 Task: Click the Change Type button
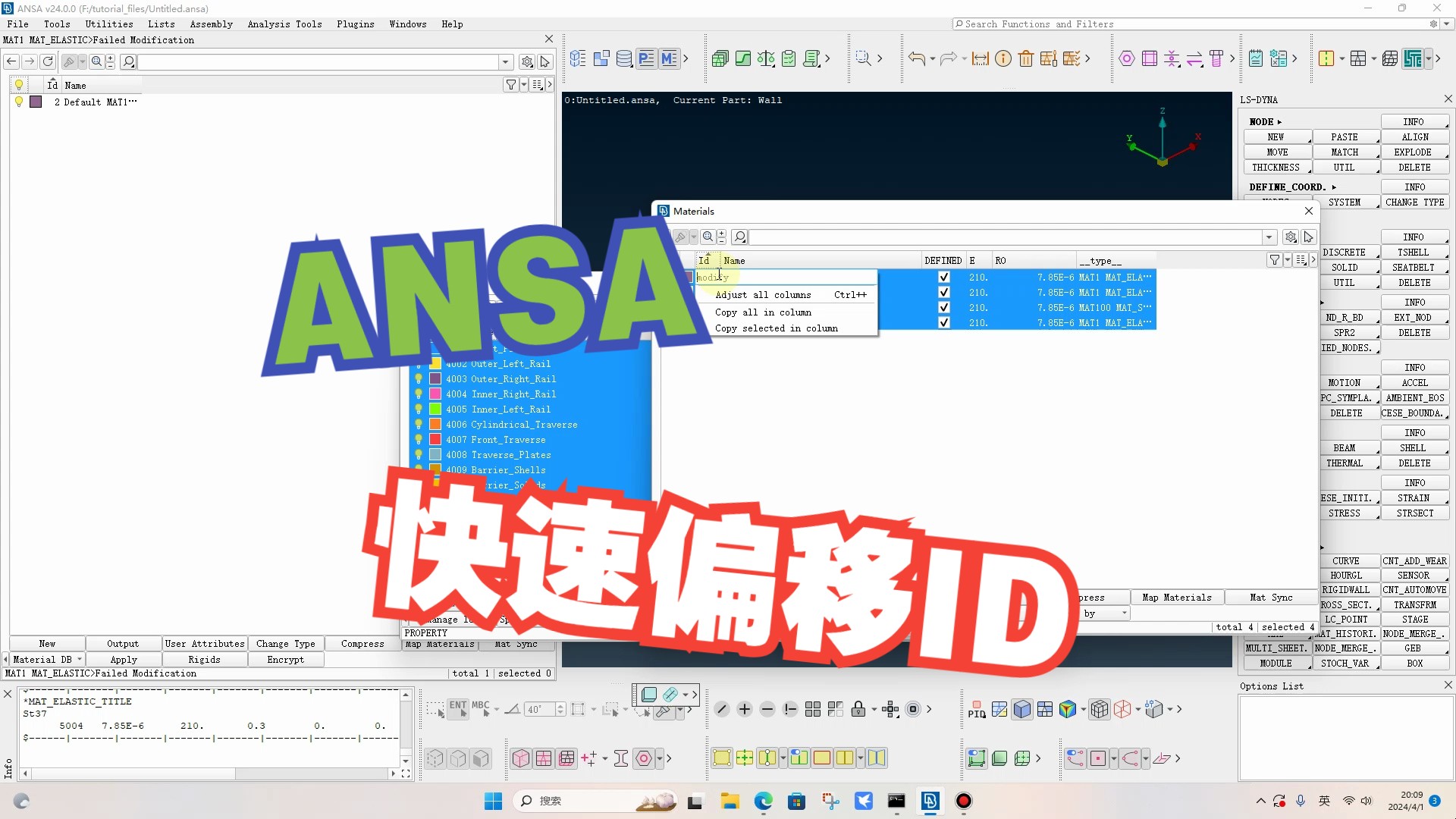285,644
